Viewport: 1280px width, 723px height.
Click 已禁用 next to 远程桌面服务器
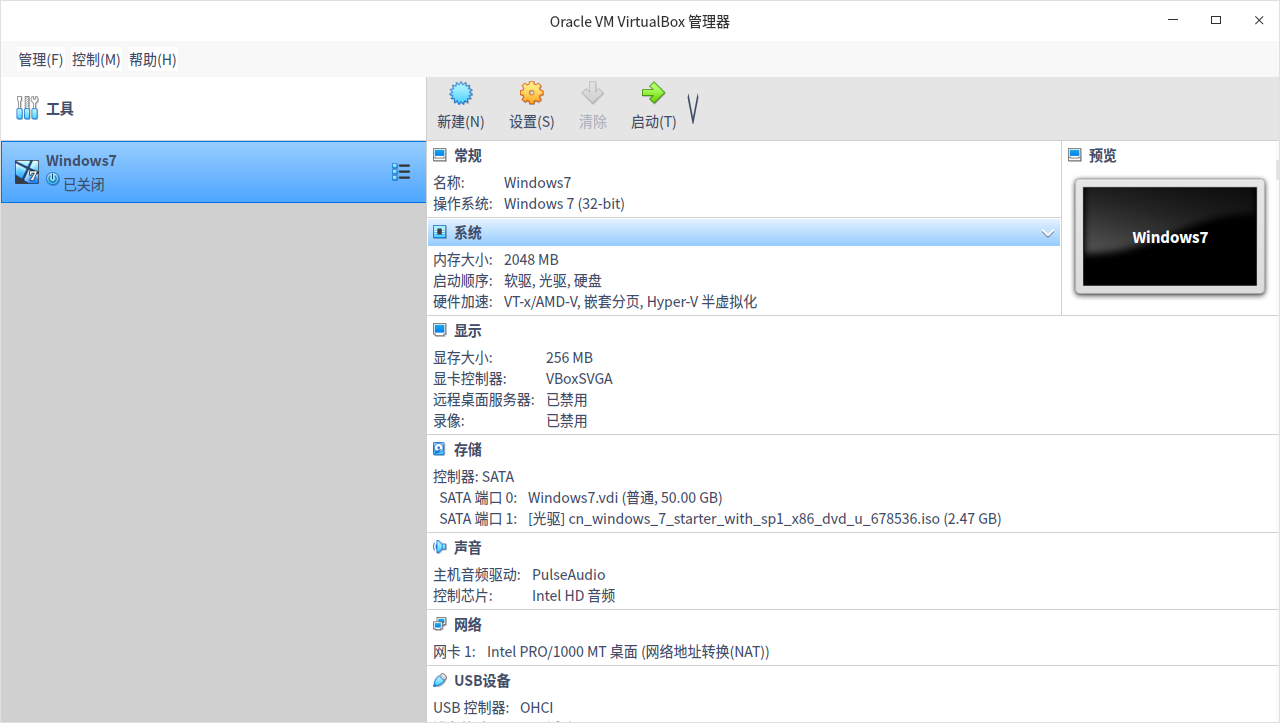tap(567, 400)
